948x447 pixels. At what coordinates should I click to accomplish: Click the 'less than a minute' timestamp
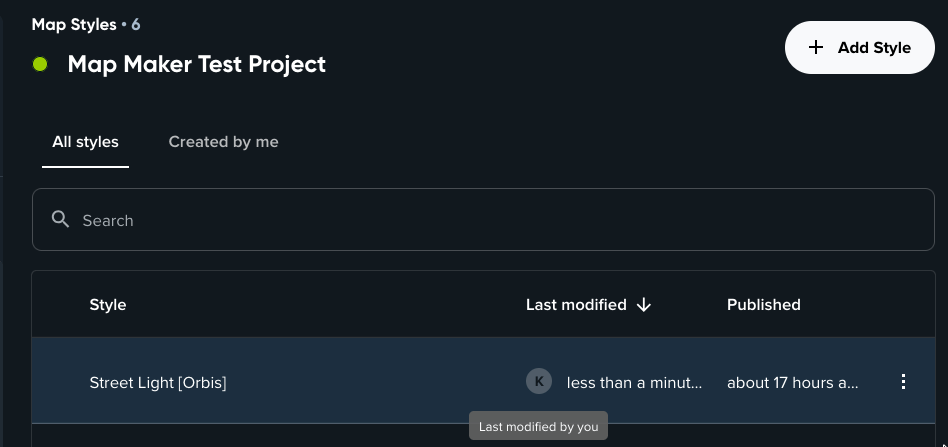pyautogui.click(x=634, y=382)
